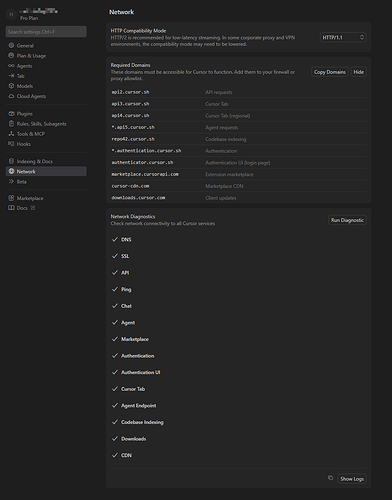The width and height of the screenshot is (392, 500).
Task: Select the authenticator.cursor.sh domain text
Action: click(x=142, y=162)
